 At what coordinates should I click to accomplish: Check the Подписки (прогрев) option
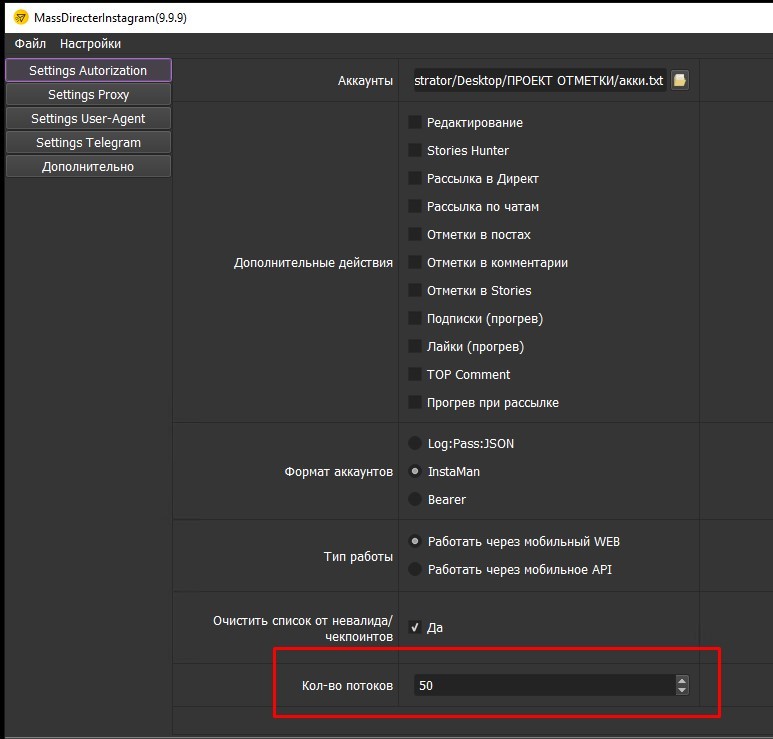415,318
